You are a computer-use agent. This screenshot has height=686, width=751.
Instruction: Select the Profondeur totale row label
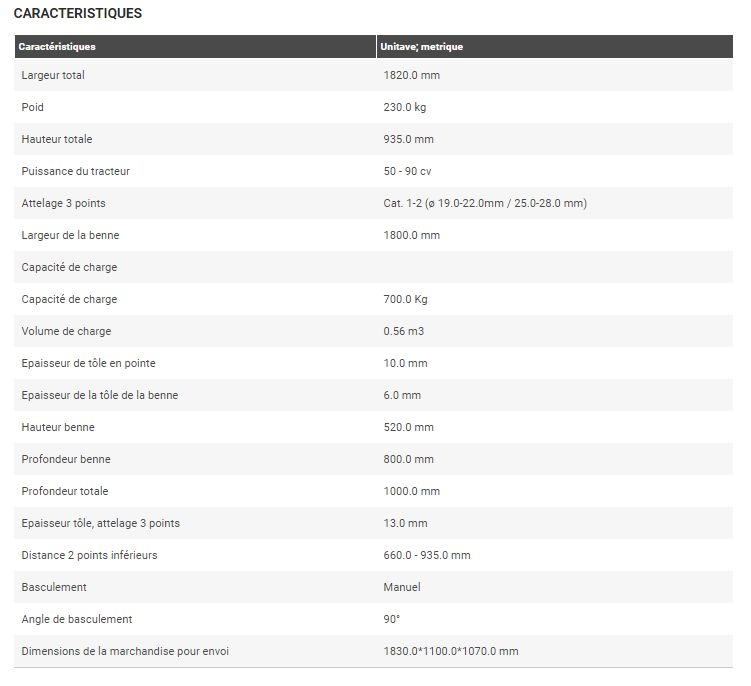(x=65, y=491)
